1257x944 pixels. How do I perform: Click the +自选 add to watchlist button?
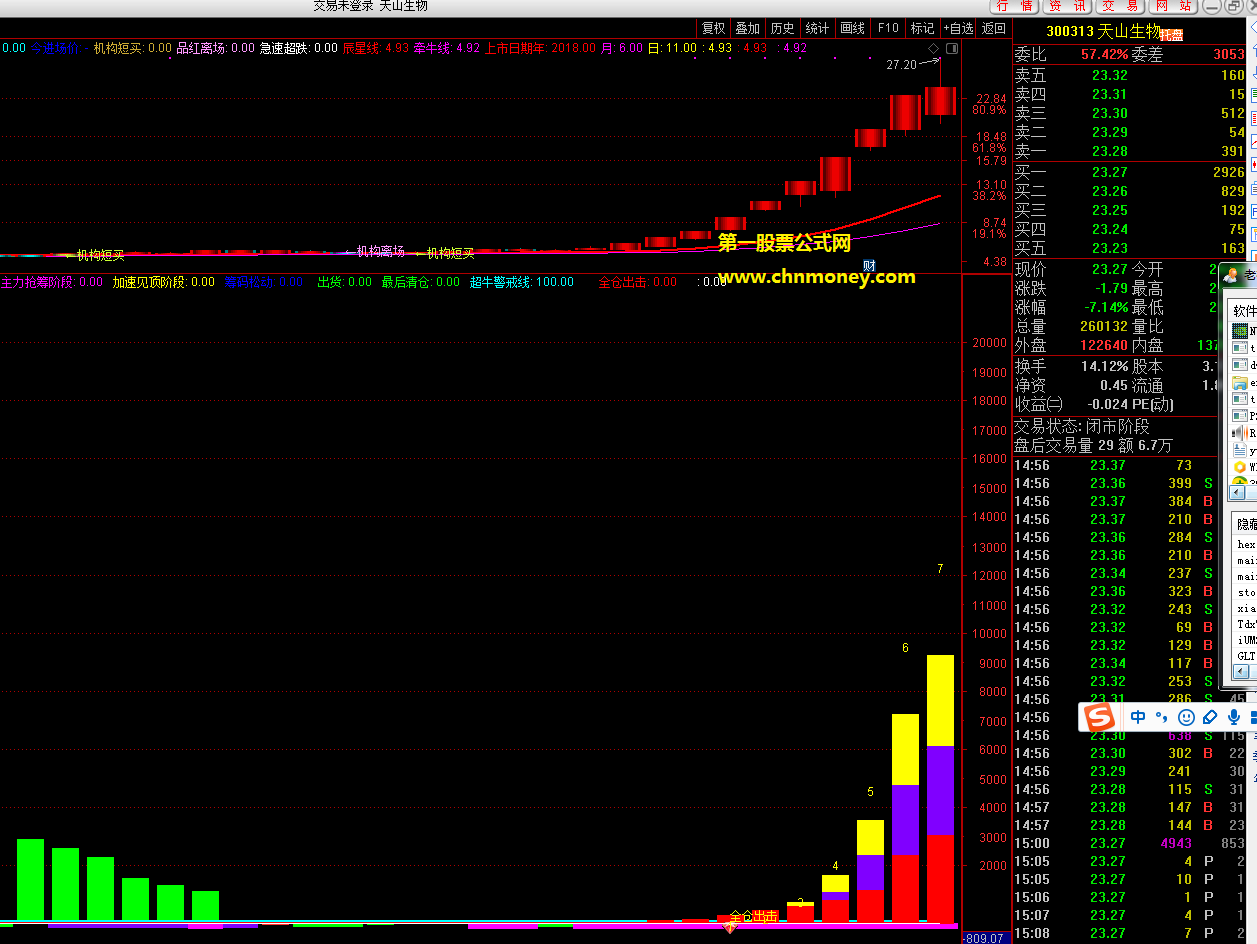(x=957, y=28)
